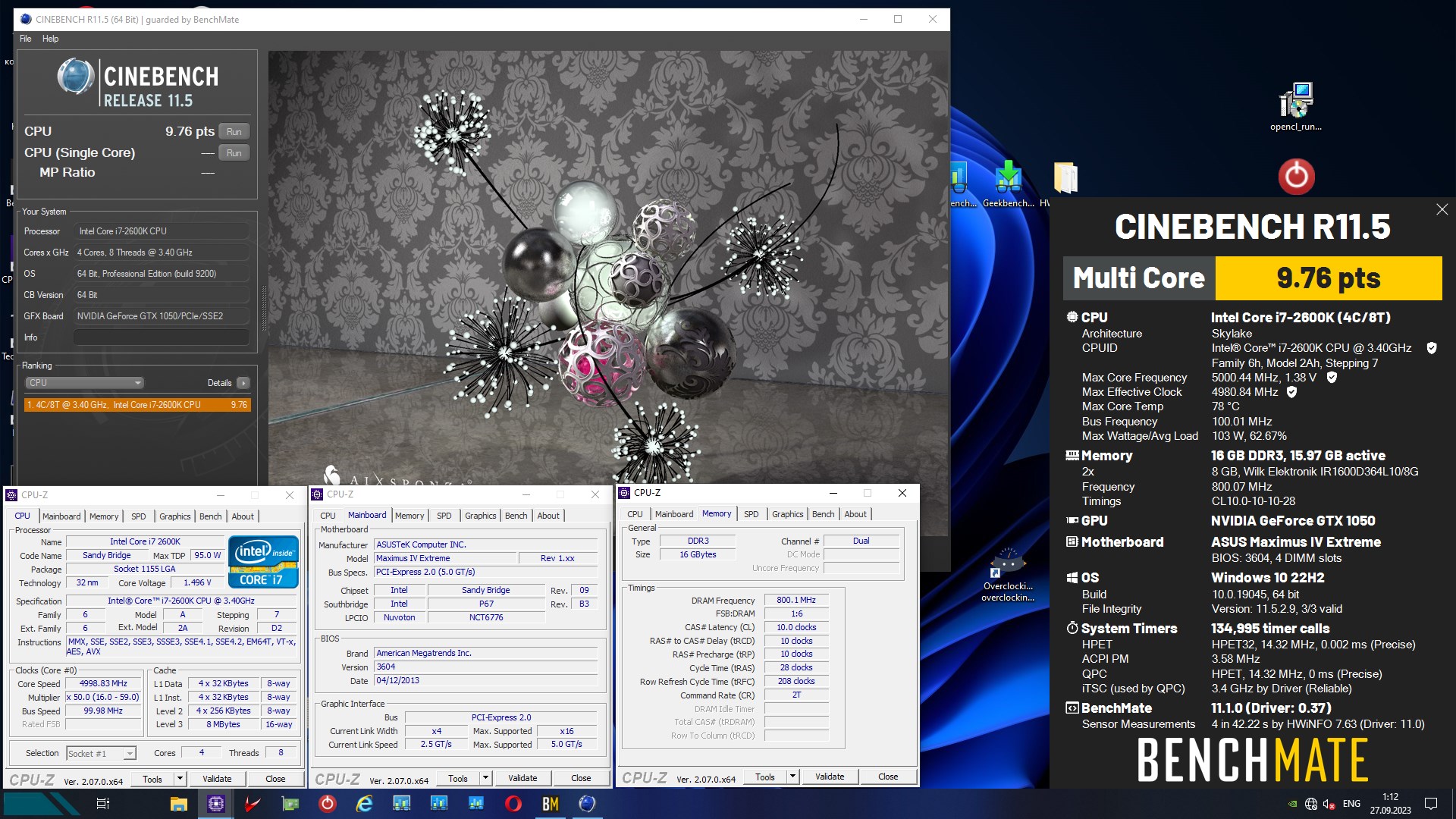Click verified shield beside Max Effective Clock
The width and height of the screenshot is (1456, 819).
click(x=1292, y=392)
